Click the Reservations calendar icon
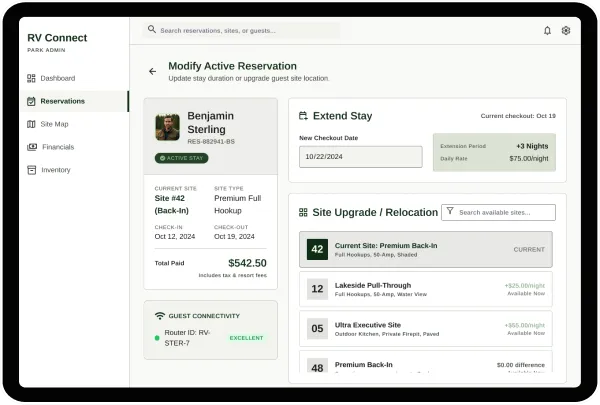 point(31,101)
